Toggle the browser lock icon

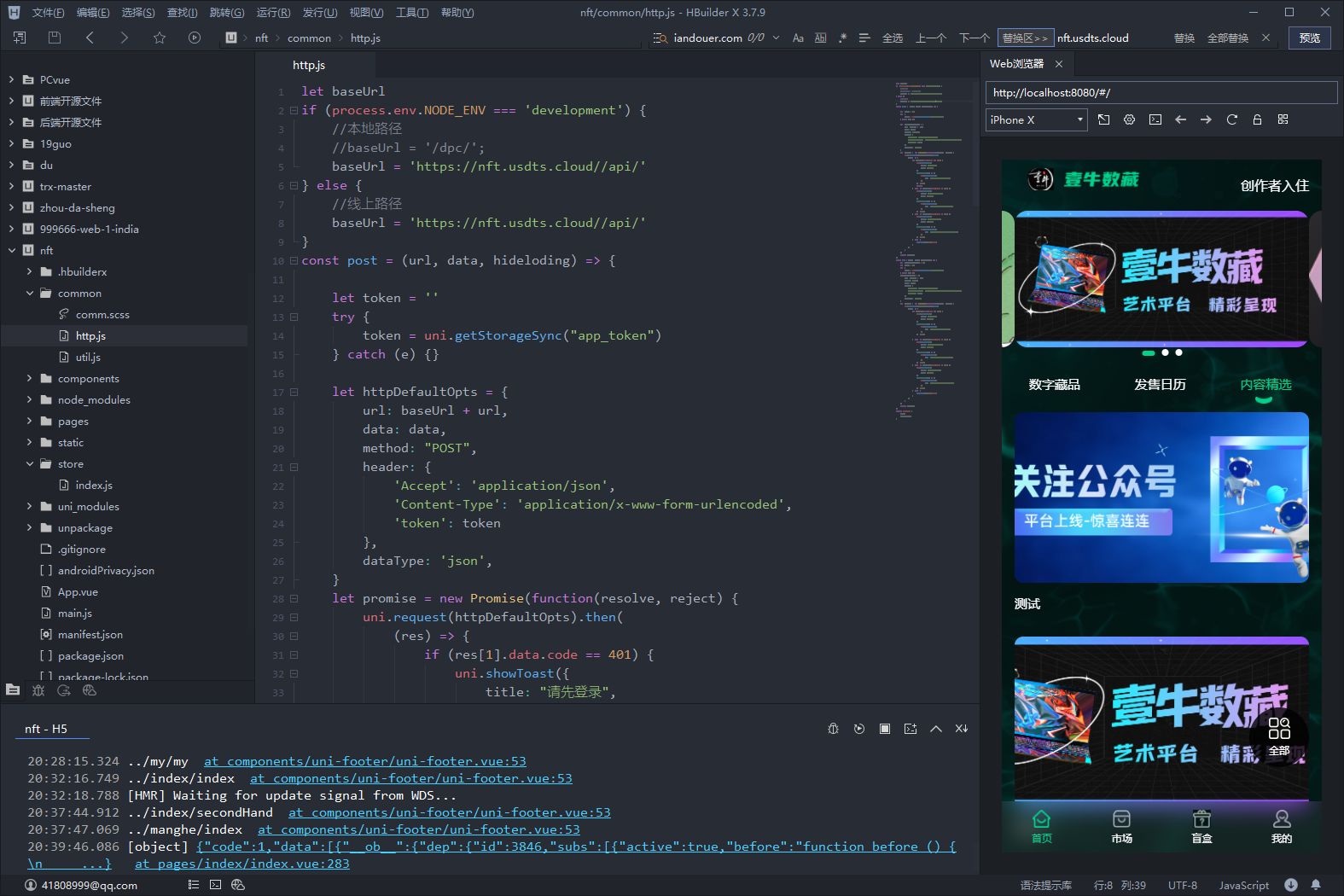point(1257,119)
